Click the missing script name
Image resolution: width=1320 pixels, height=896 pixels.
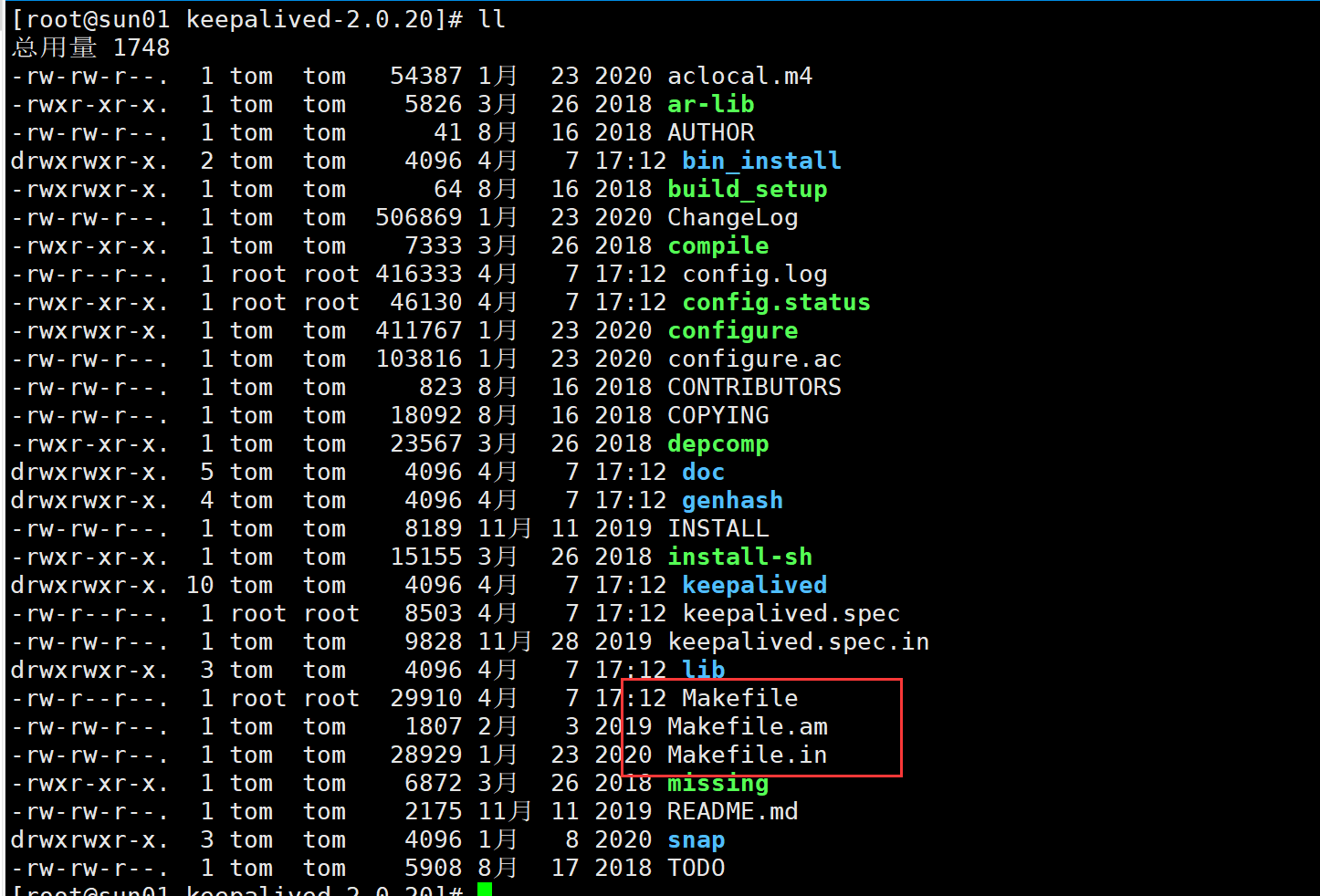[x=718, y=783]
